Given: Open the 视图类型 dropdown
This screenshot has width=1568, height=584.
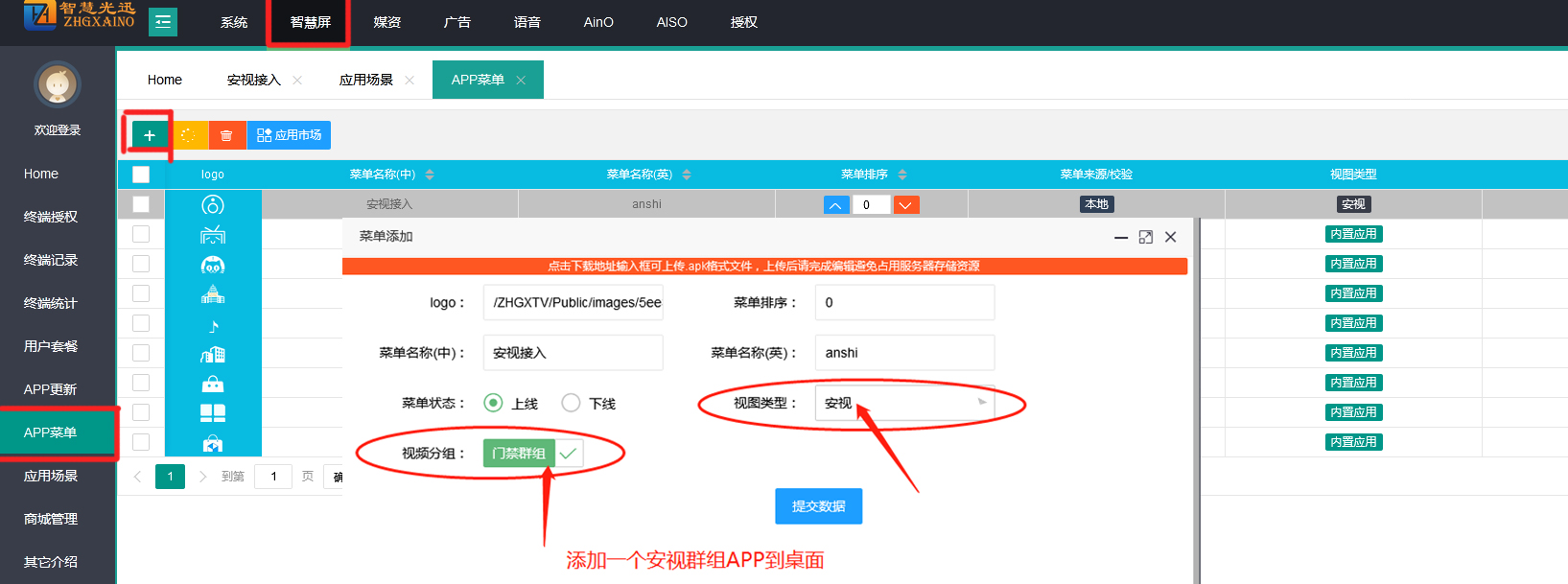Looking at the screenshot, I should click(903, 403).
